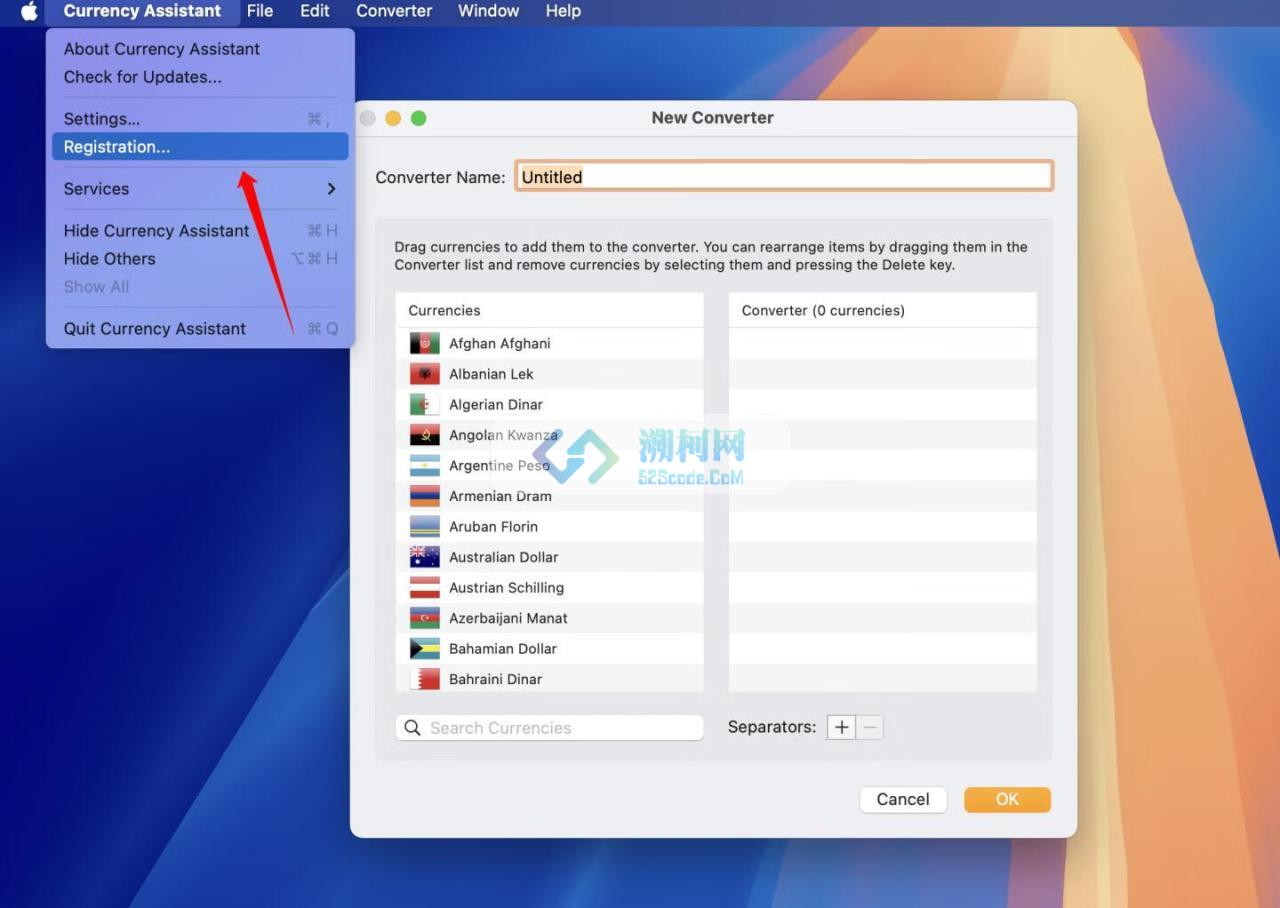Click the magnifier icon in currency search
Screen dimensions: 1280x908
[x=413, y=728]
